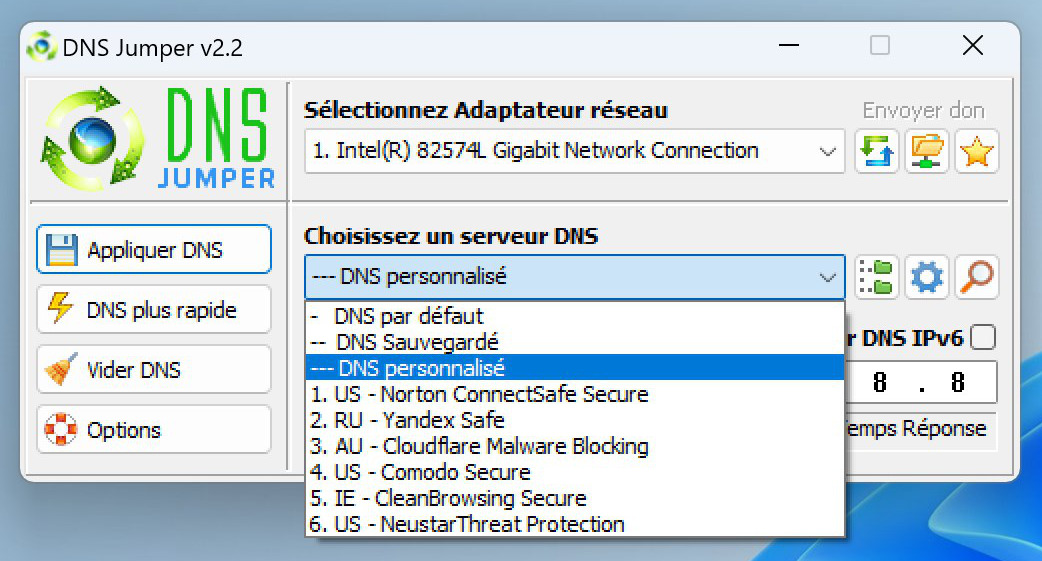This screenshot has height=561, width=1042.
Task: Click the DNS Jumper logo
Action: pyautogui.click(x=157, y=139)
